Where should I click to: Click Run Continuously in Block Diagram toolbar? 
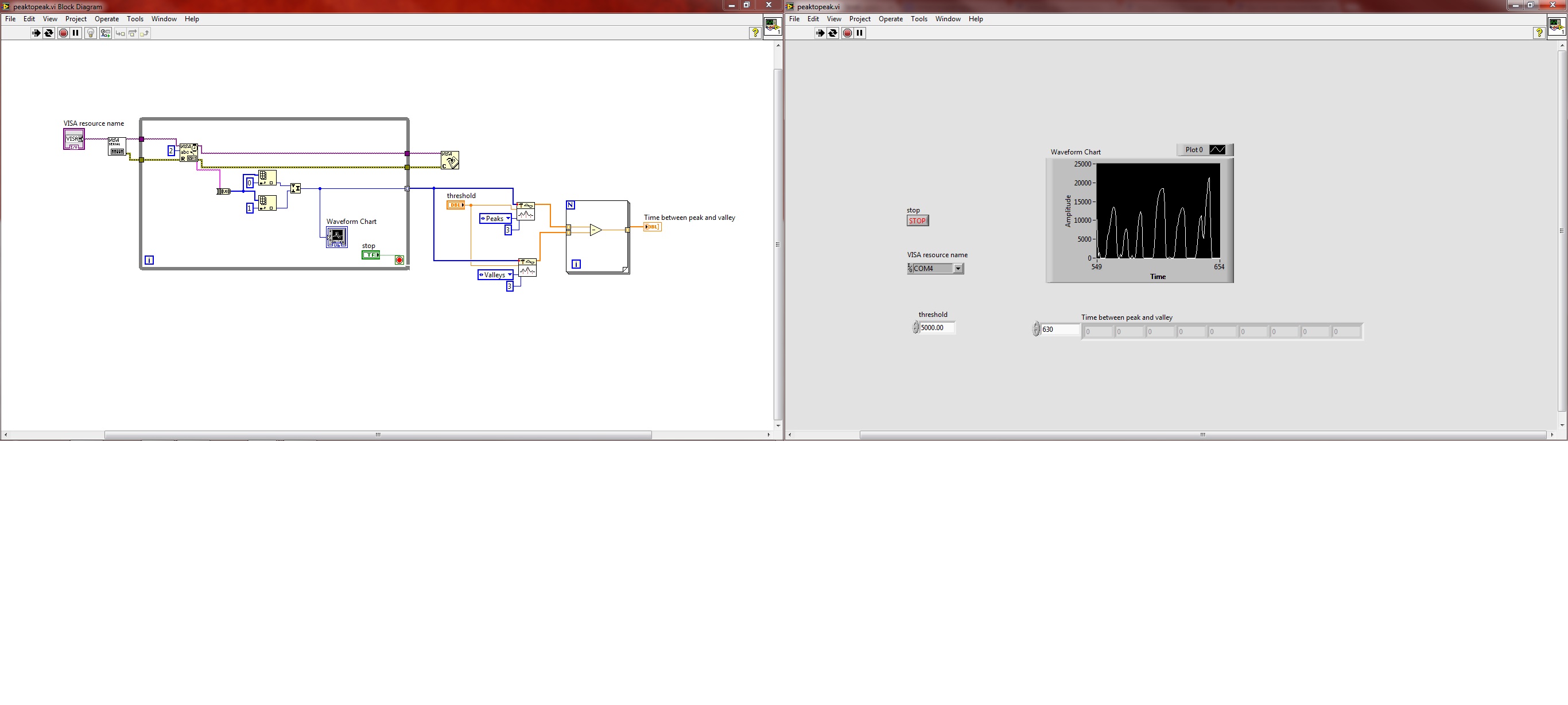[x=49, y=33]
